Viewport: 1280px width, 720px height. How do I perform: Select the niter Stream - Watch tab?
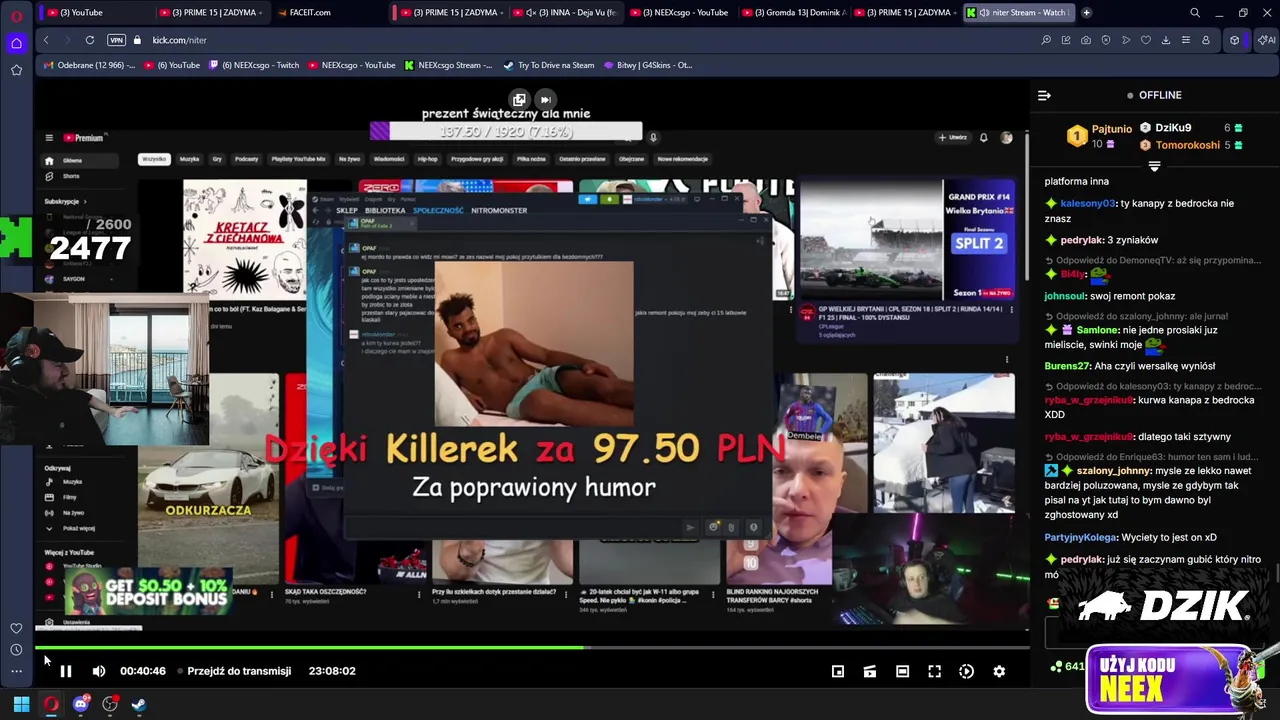coord(1018,13)
